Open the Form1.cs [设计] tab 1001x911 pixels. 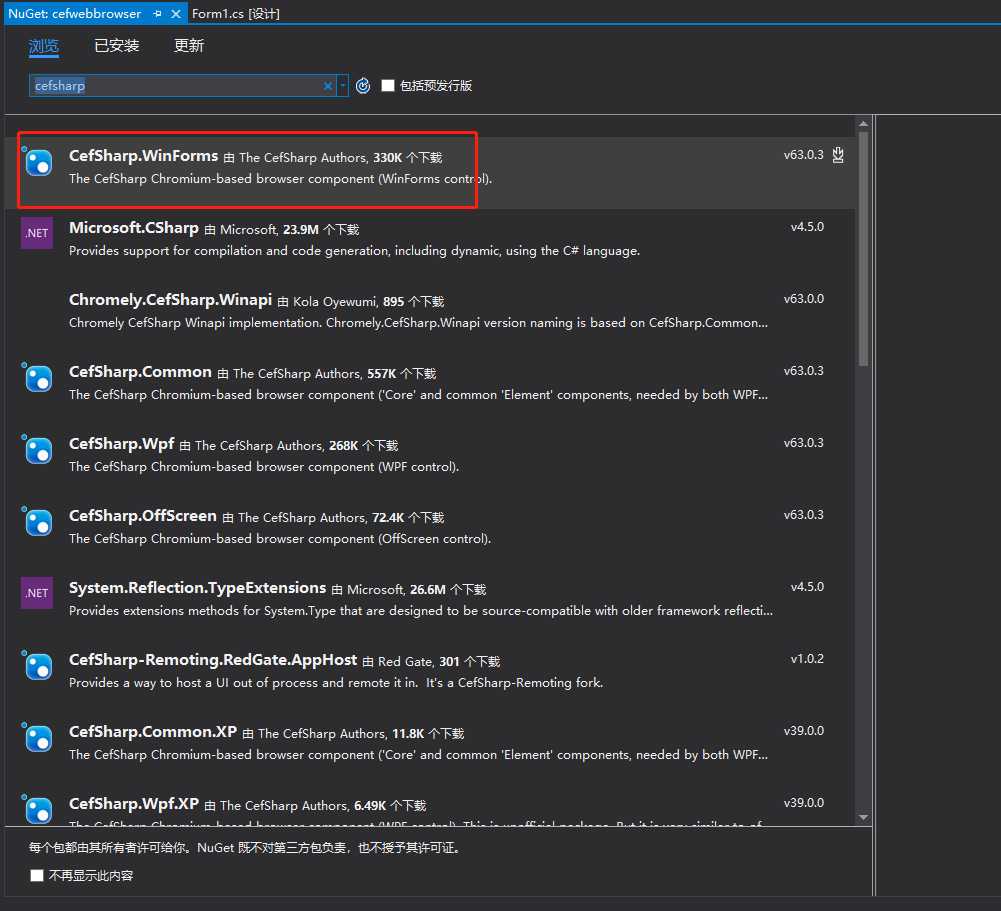236,13
